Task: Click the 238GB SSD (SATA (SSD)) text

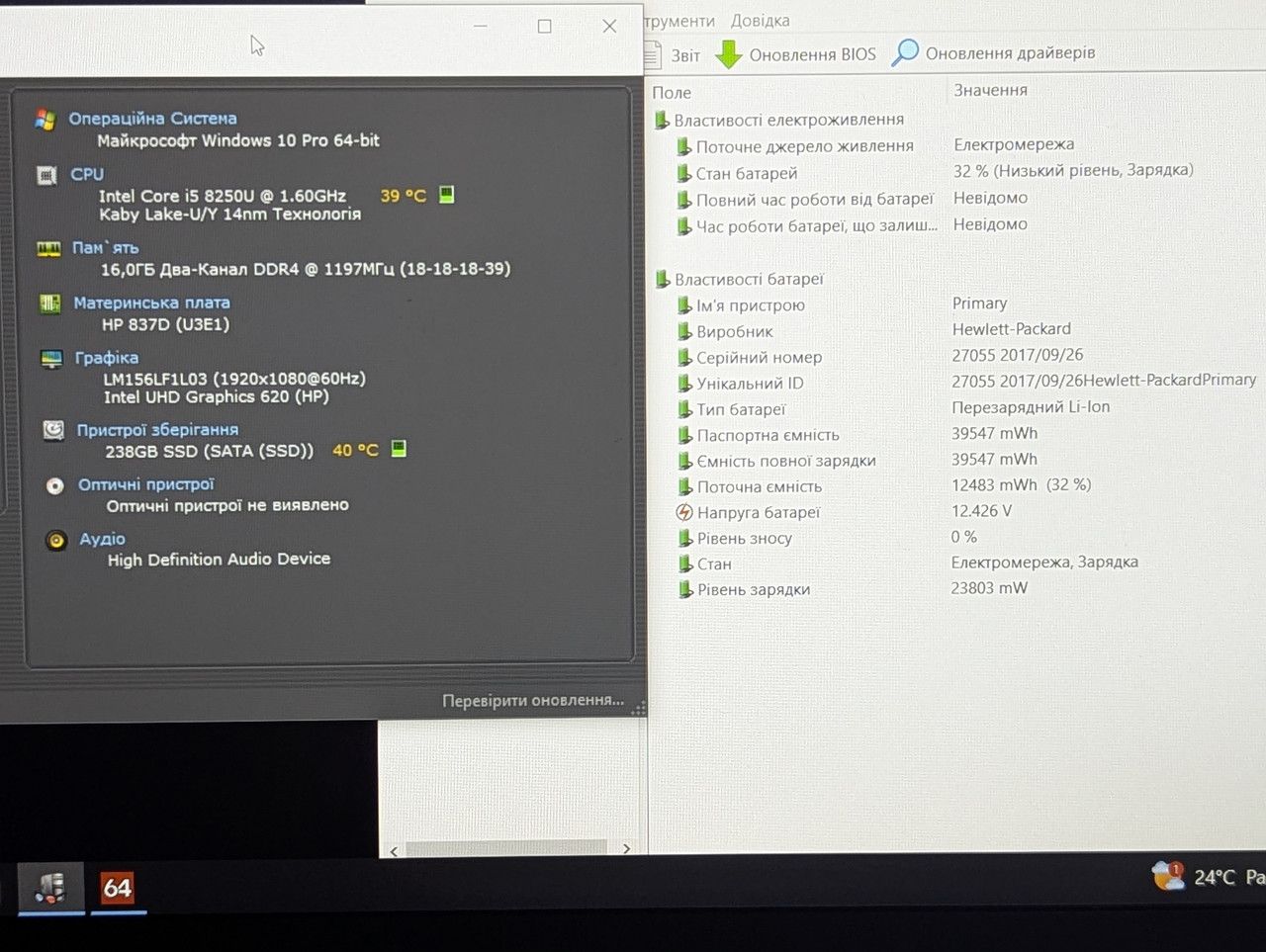Action: (210, 451)
